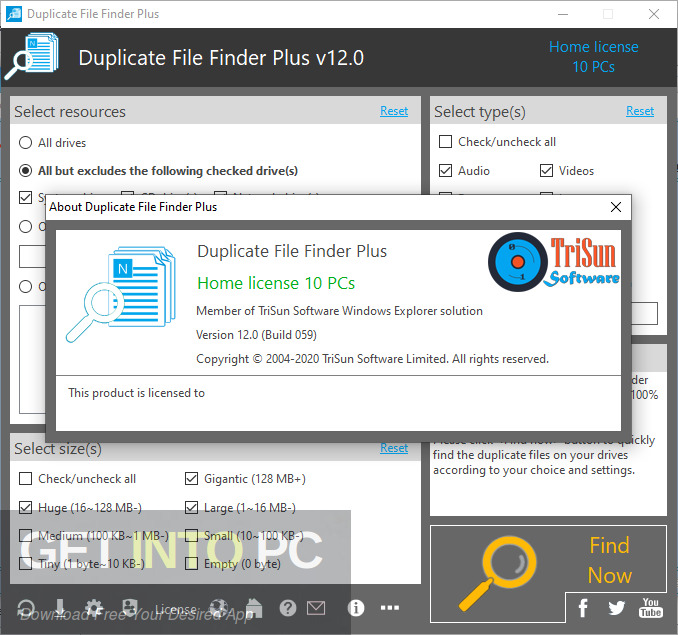Click Home license 10 PCs header link
This screenshot has height=635, width=678.
coord(594,57)
